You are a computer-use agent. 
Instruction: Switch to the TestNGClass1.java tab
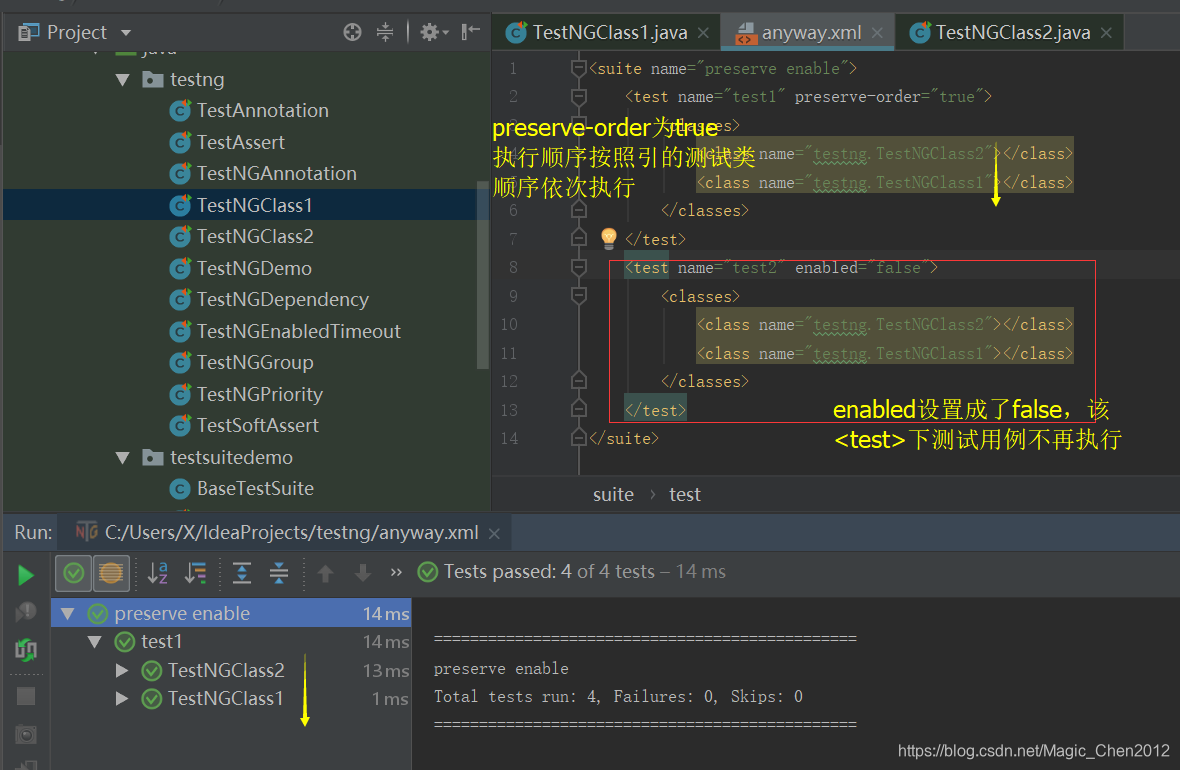(x=610, y=32)
